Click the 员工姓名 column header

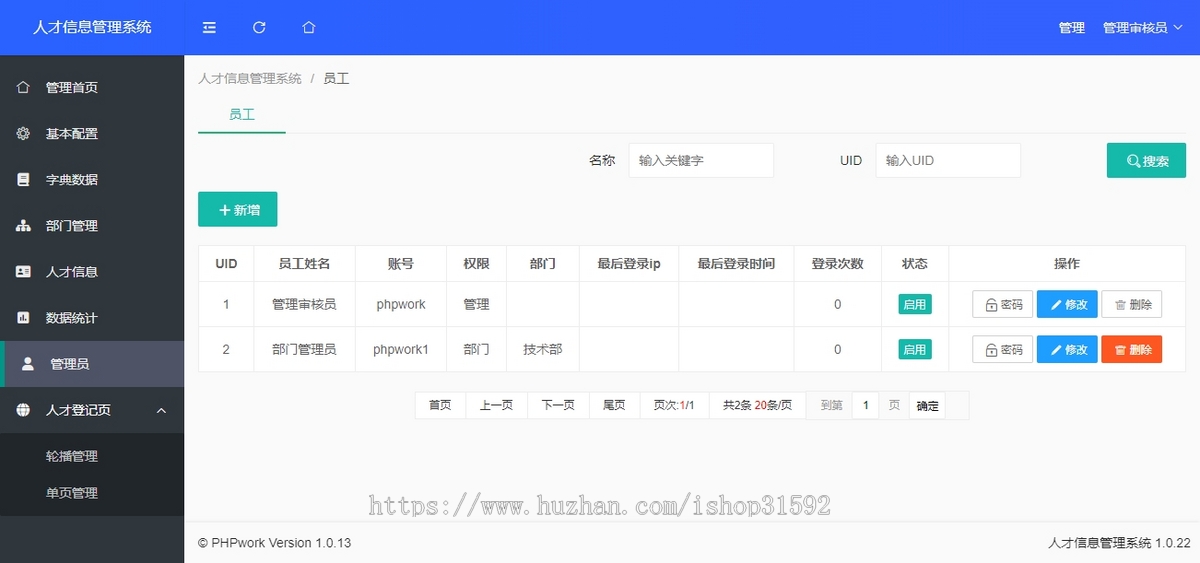pyautogui.click(x=304, y=264)
